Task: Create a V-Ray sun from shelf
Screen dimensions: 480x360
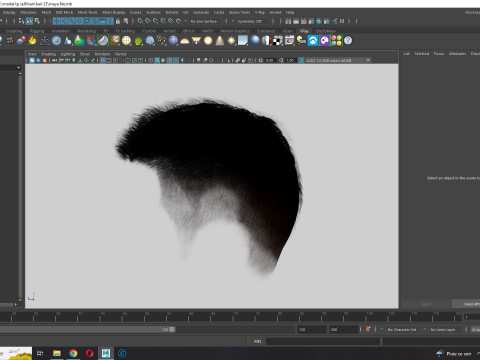Action: click(x=231, y=41)
